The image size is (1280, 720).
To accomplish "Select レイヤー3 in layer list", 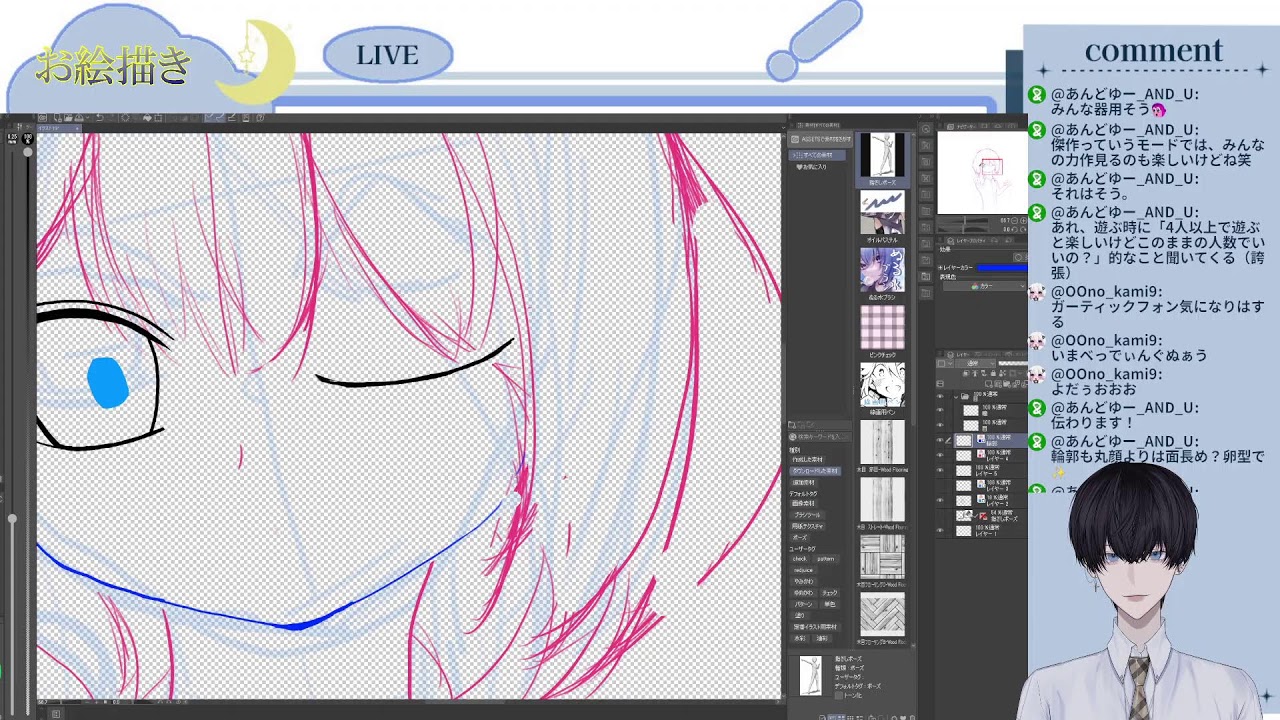I will point(990,485).
